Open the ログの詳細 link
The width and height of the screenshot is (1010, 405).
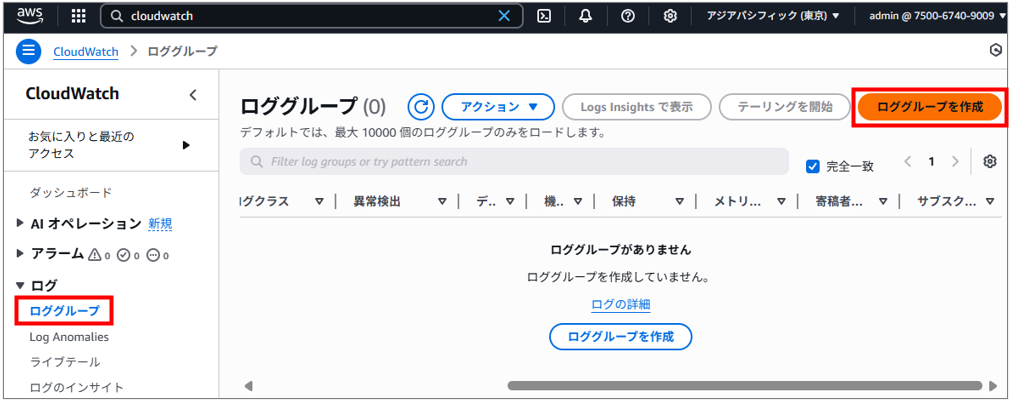click(x=620, y=304)
